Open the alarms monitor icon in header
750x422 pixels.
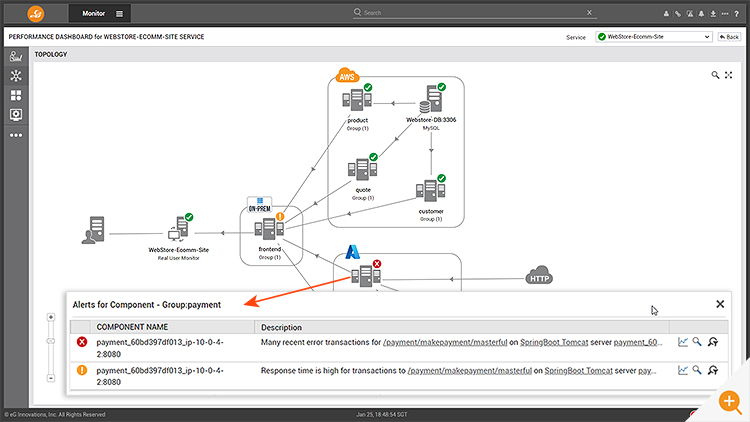pos(690,14)
